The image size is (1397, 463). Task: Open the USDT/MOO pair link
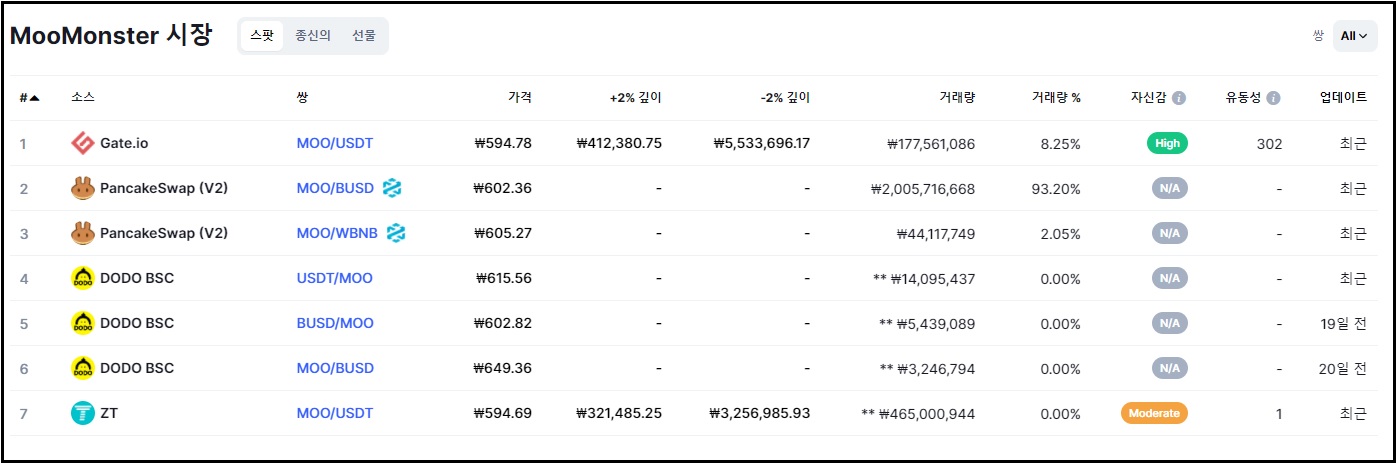pos(334,278)
